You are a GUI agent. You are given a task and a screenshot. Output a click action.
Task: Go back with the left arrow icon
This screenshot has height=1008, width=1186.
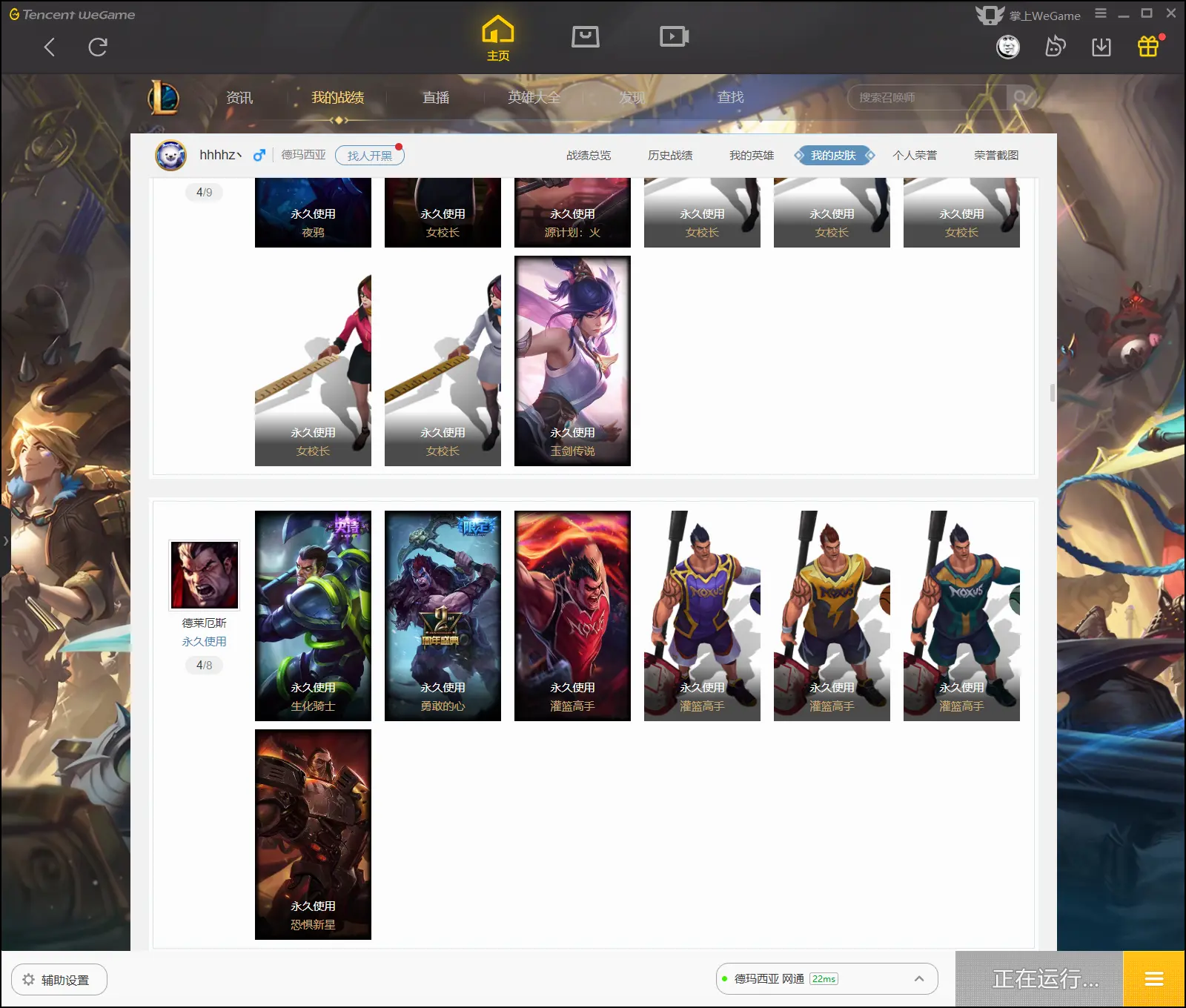[50, 47]
